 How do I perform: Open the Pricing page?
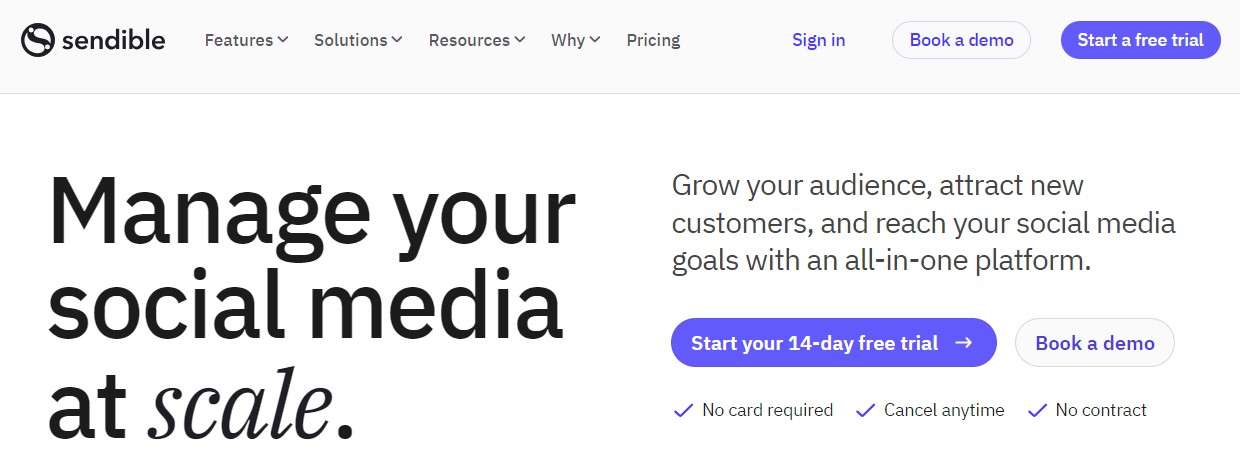[x=653, y=40]
